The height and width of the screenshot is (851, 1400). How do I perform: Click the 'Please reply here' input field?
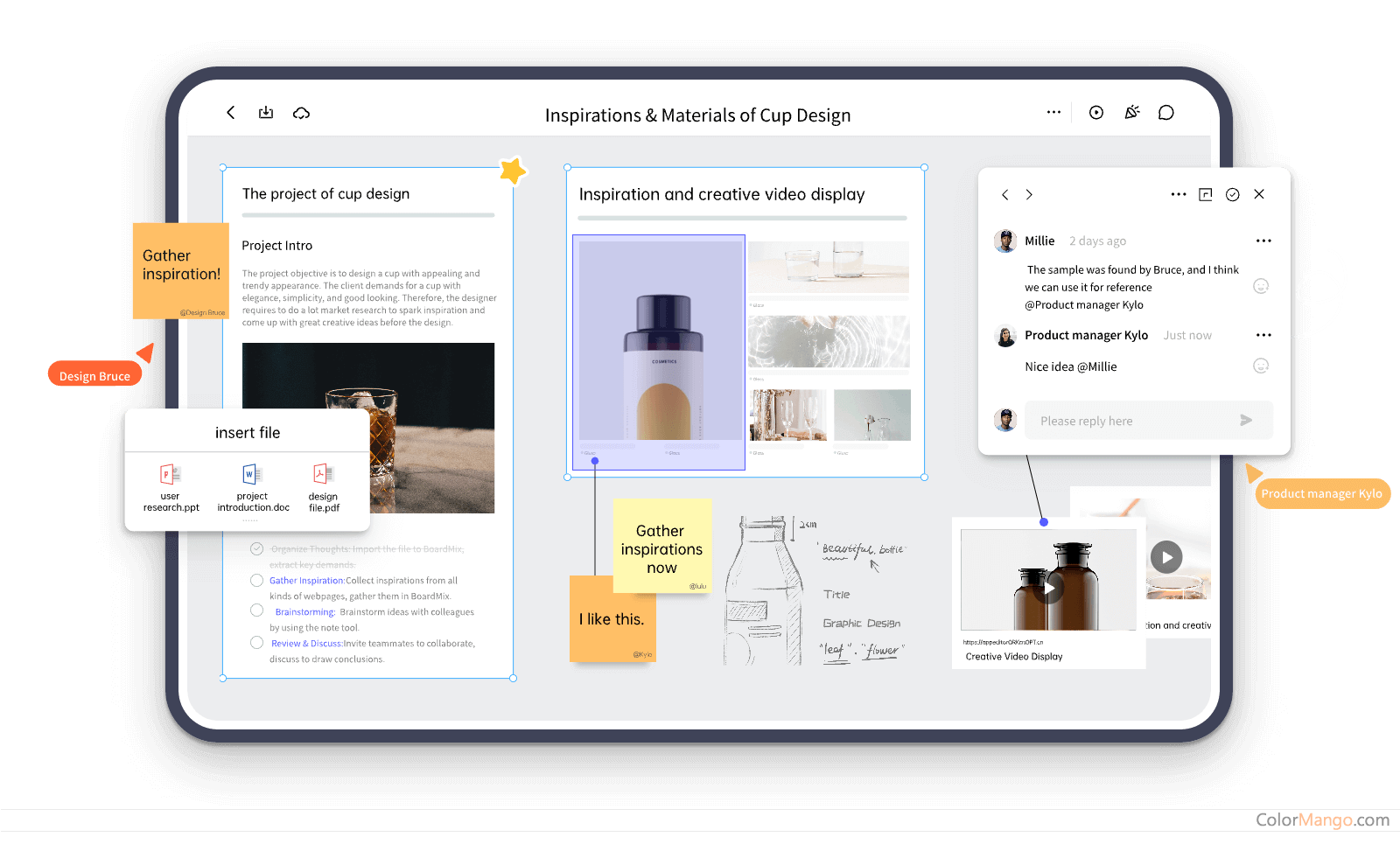1129,421
